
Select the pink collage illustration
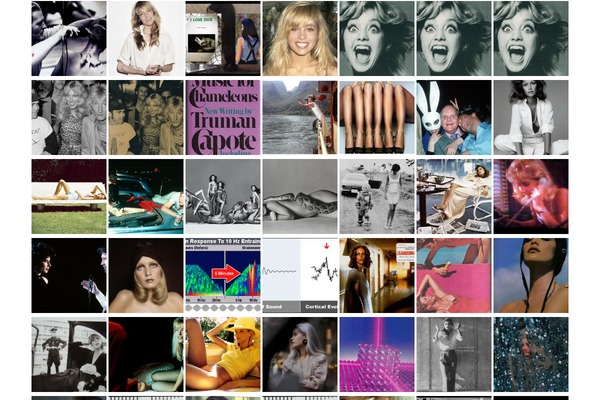(x=454, y=276)
